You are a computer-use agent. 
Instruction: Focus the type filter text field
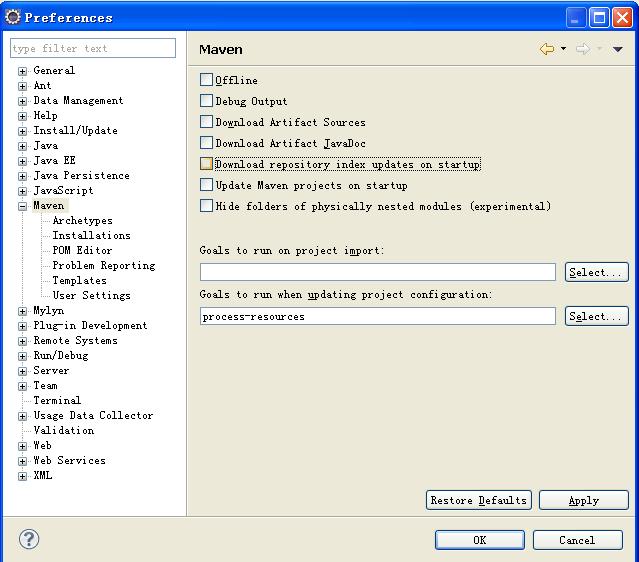pos(93,48)
